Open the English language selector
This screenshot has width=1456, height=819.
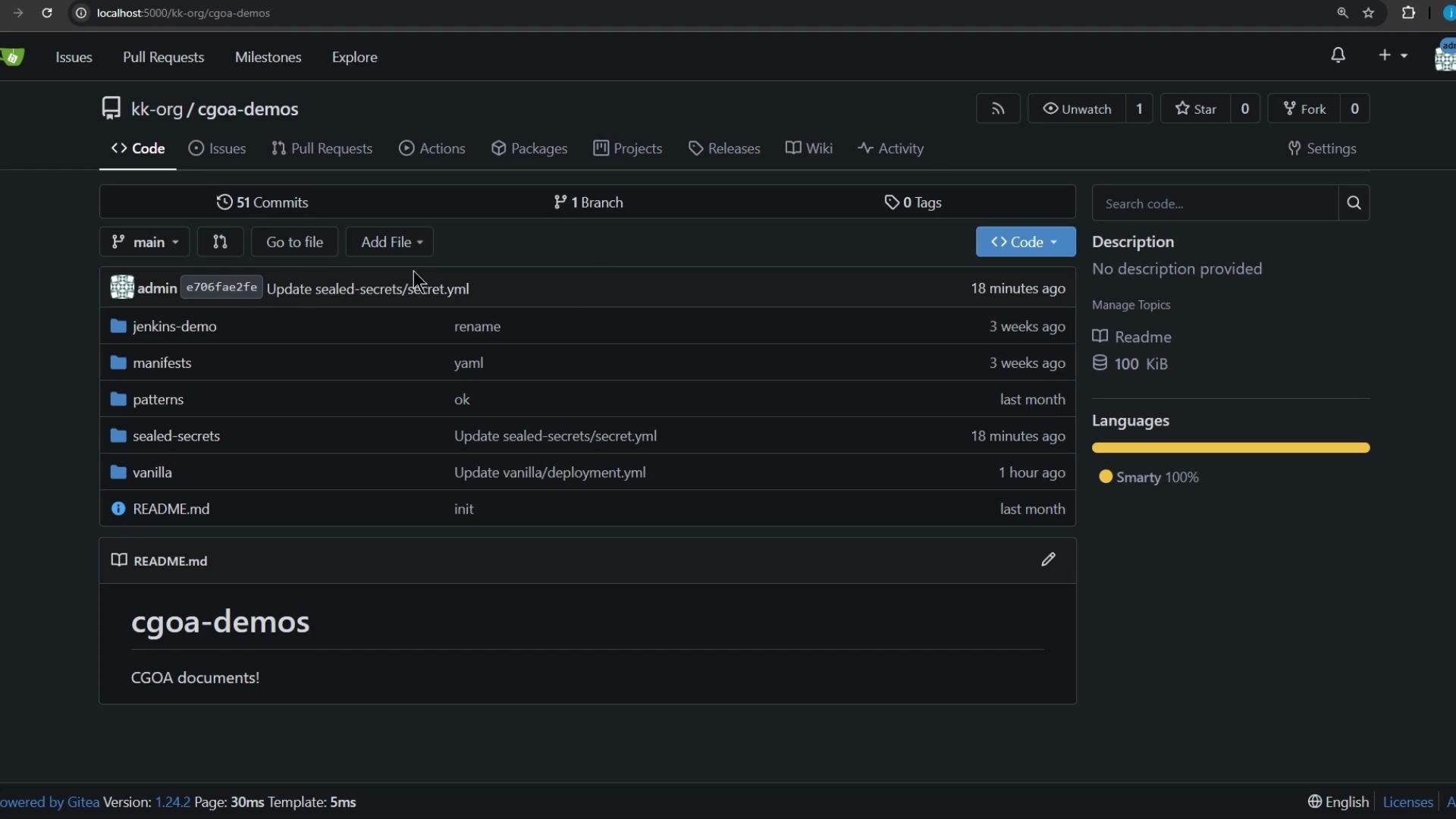coord(1338,802)
